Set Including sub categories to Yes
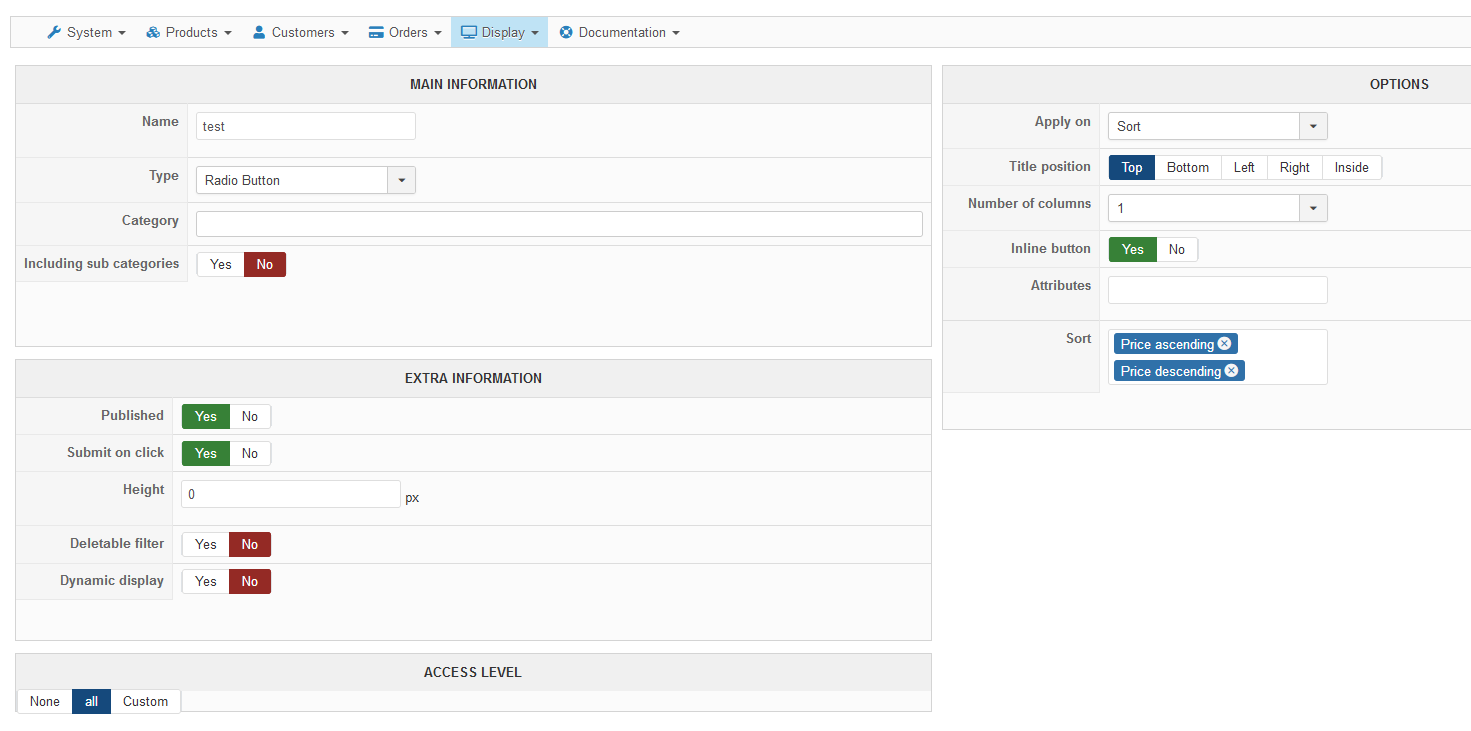This screenshot has height=731, width=1471. tap(221, 264)
